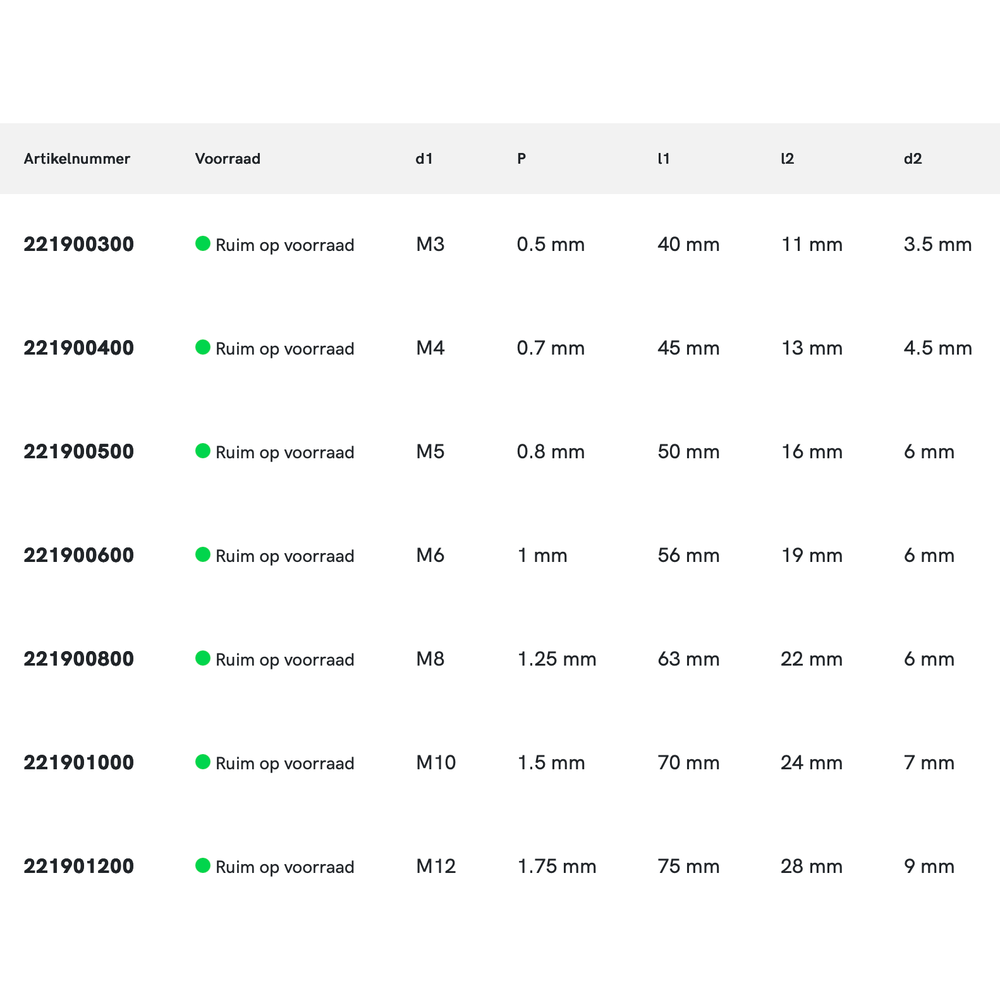Click the green stock dot for 221900300
Image resolution: width=1000 pixels, height=1000 pixels.
tap(202, 243)
